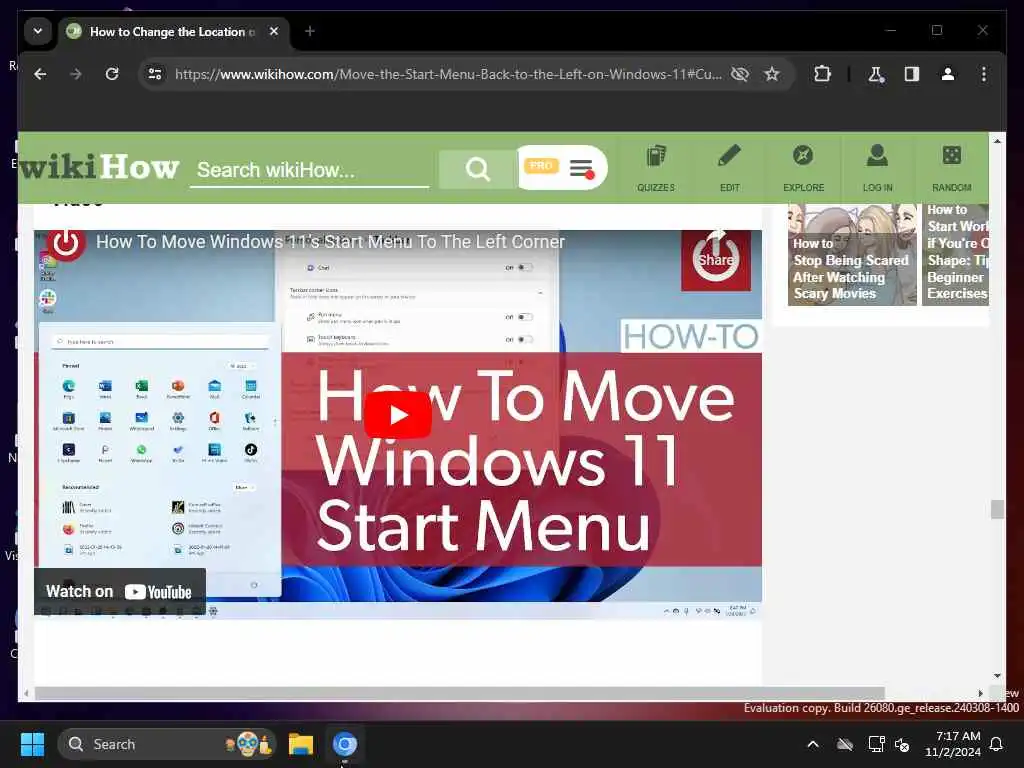This screenshot has width=1024, height=768.
Task: Open the Chrome profile icon
Action: (x=948, y=74)
